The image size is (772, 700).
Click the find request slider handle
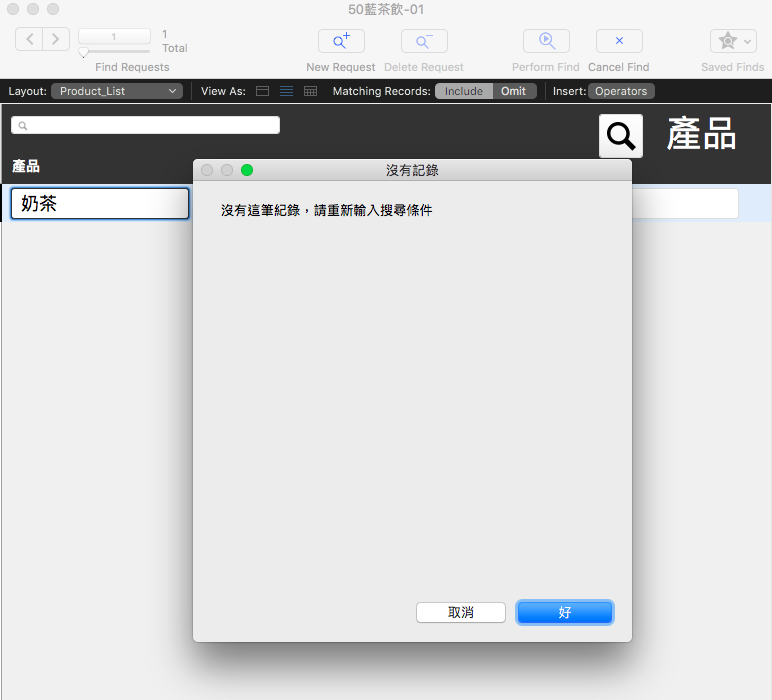(84, 52)
